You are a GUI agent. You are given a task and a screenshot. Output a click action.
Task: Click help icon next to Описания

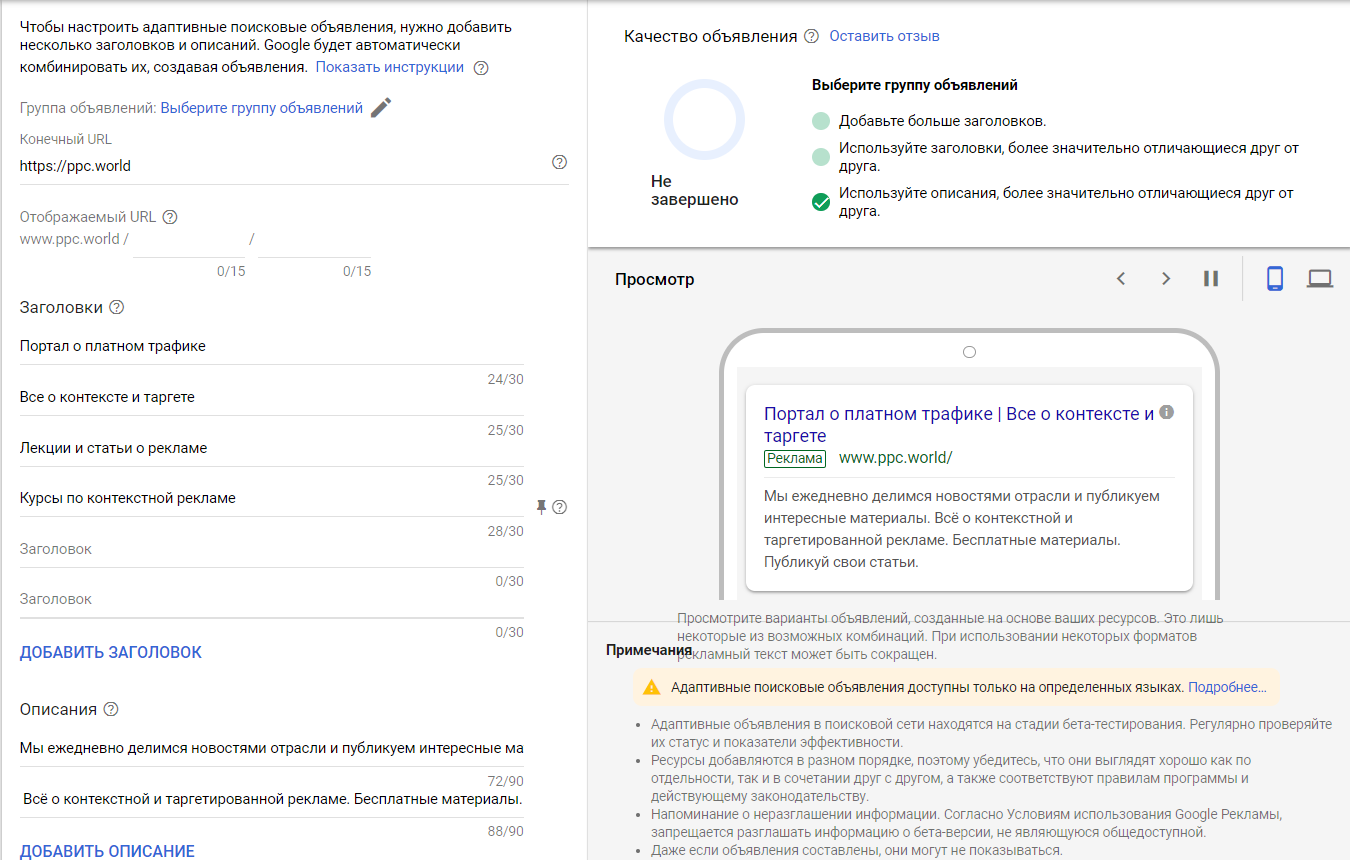coord(111,709)
